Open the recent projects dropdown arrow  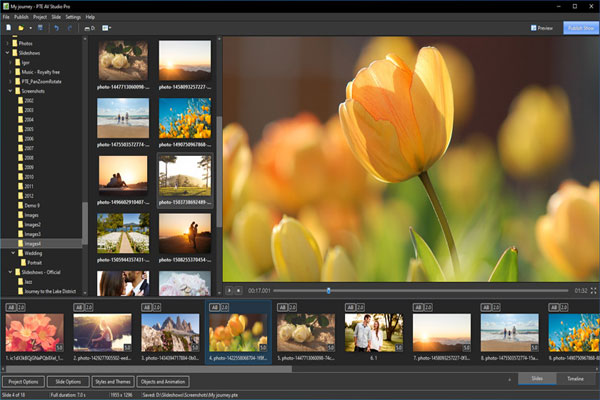tap(32, 28)
